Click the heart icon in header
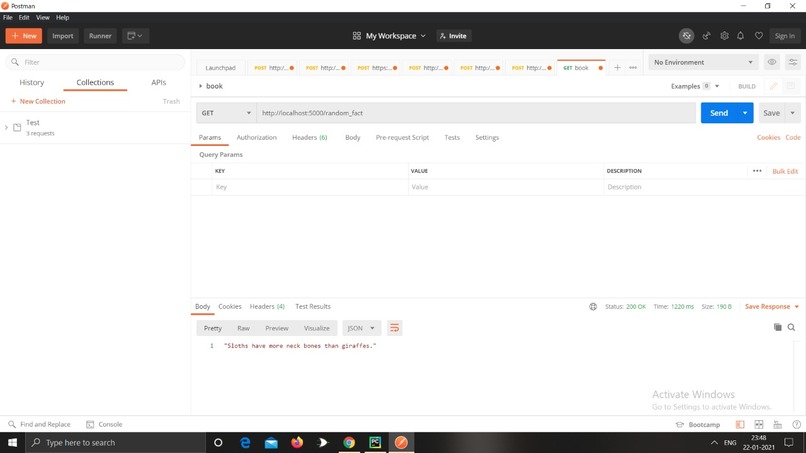This screenshot has width=806, height=453. 759,36
